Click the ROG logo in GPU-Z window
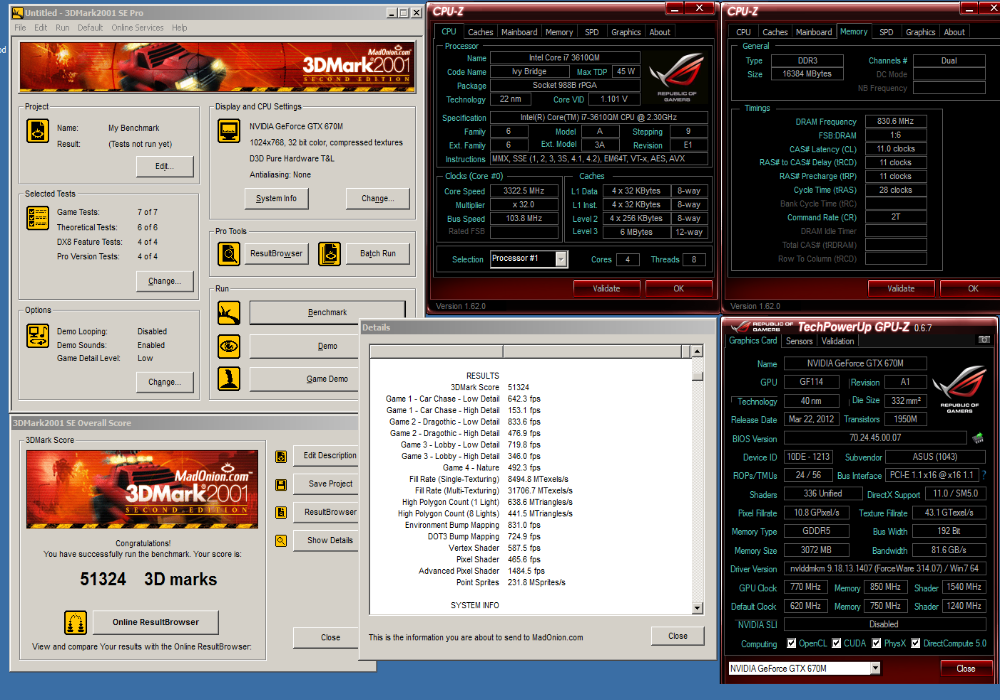 coord(959,389)
